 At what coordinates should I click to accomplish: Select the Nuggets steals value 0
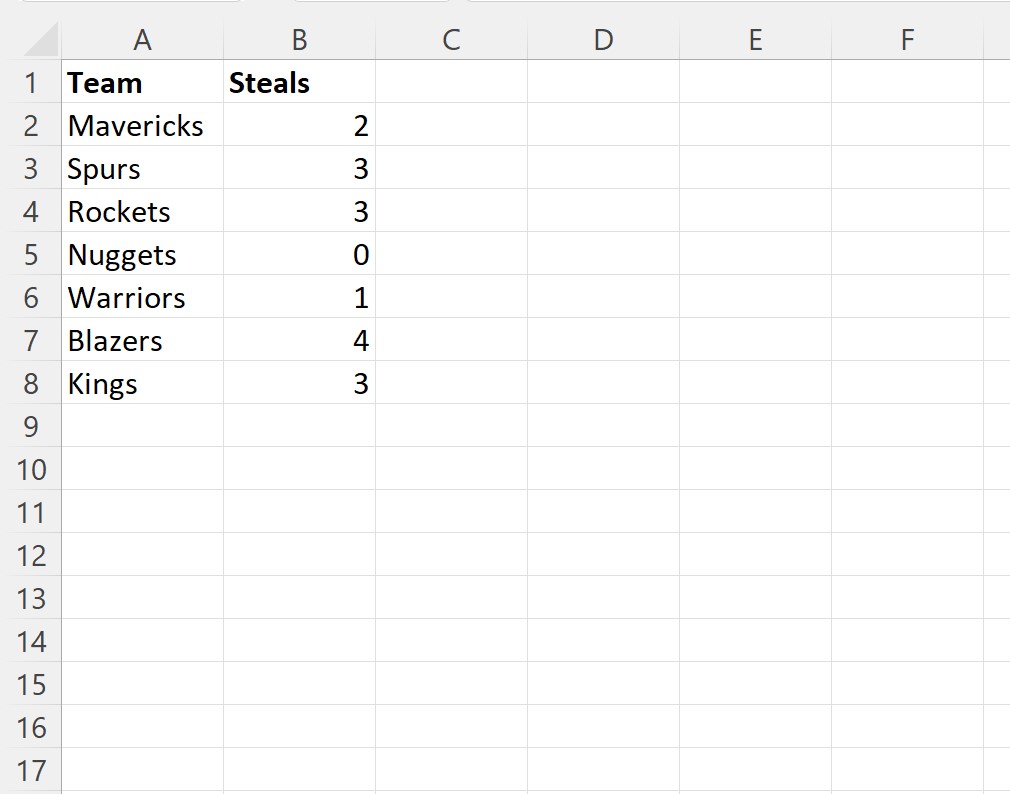[x=300, y=254]
